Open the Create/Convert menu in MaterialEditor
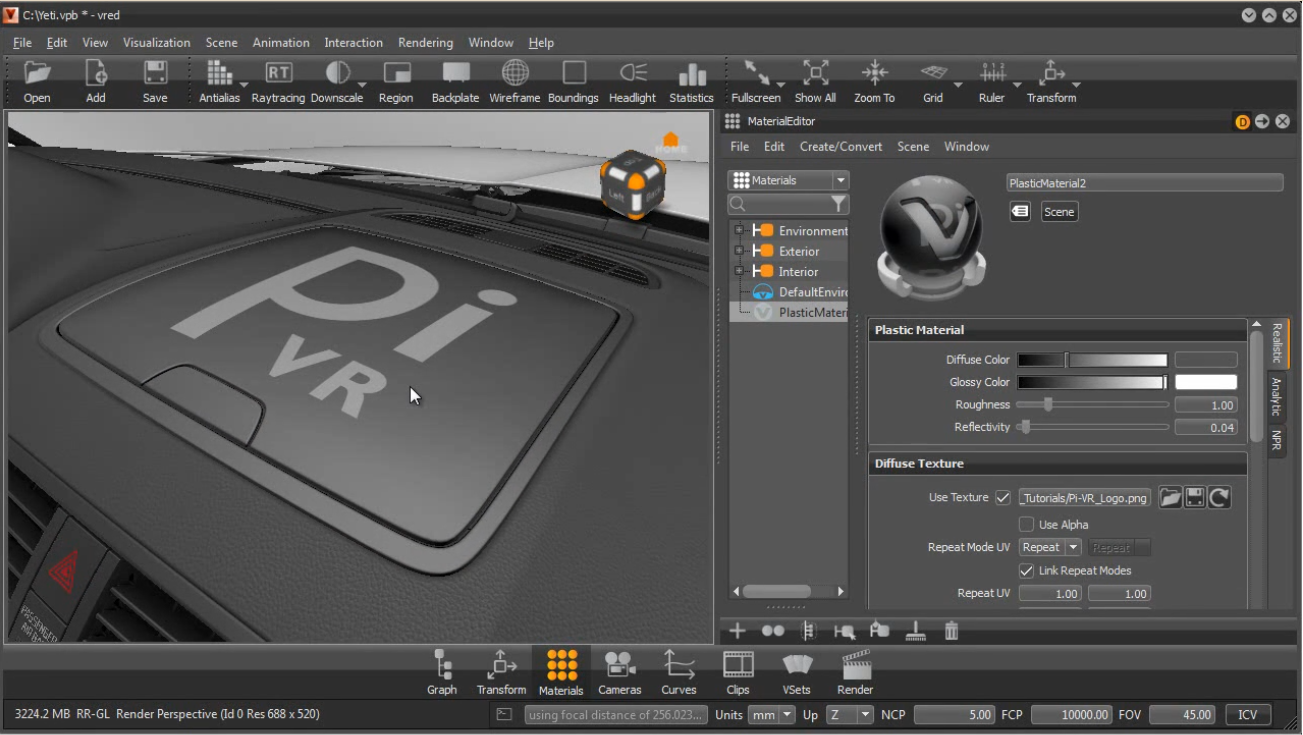1303x735 pixels. [x=841, y=147]
